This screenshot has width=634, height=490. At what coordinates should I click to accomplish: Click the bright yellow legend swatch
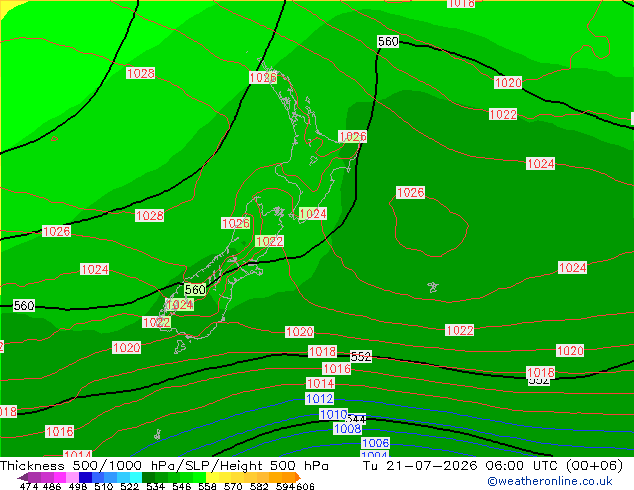click(212, 477)
